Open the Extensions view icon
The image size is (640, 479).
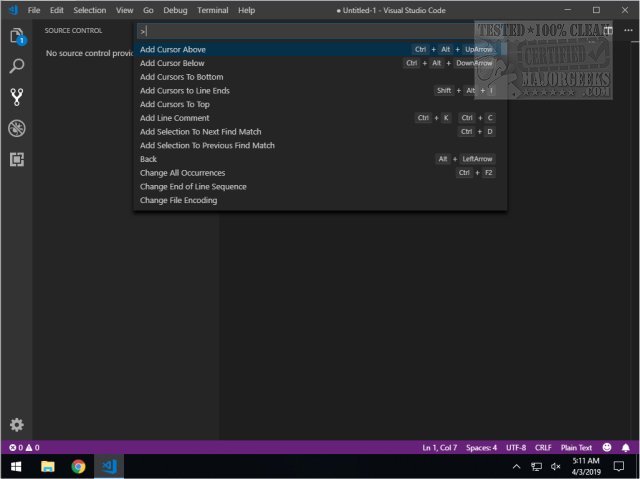[17, 159]
